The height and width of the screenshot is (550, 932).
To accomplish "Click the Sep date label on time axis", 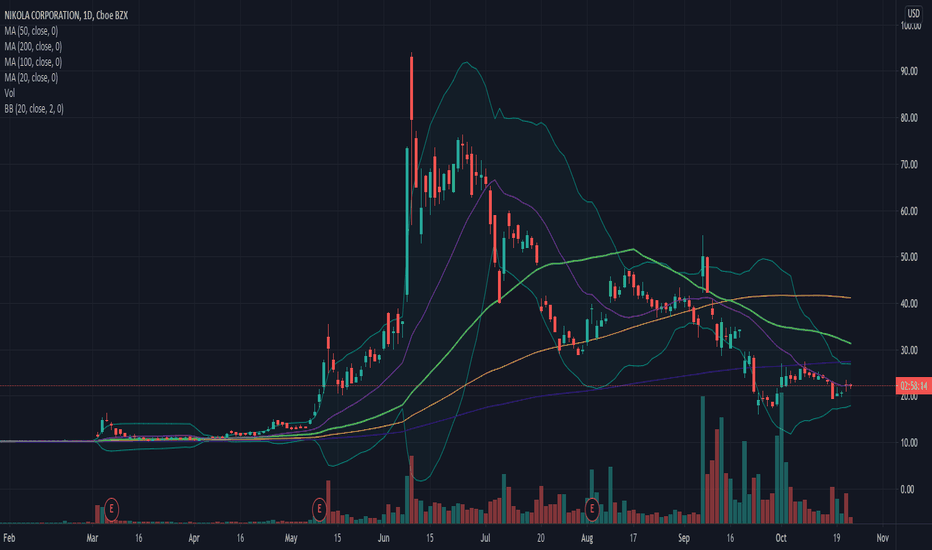I will [684, 538].
